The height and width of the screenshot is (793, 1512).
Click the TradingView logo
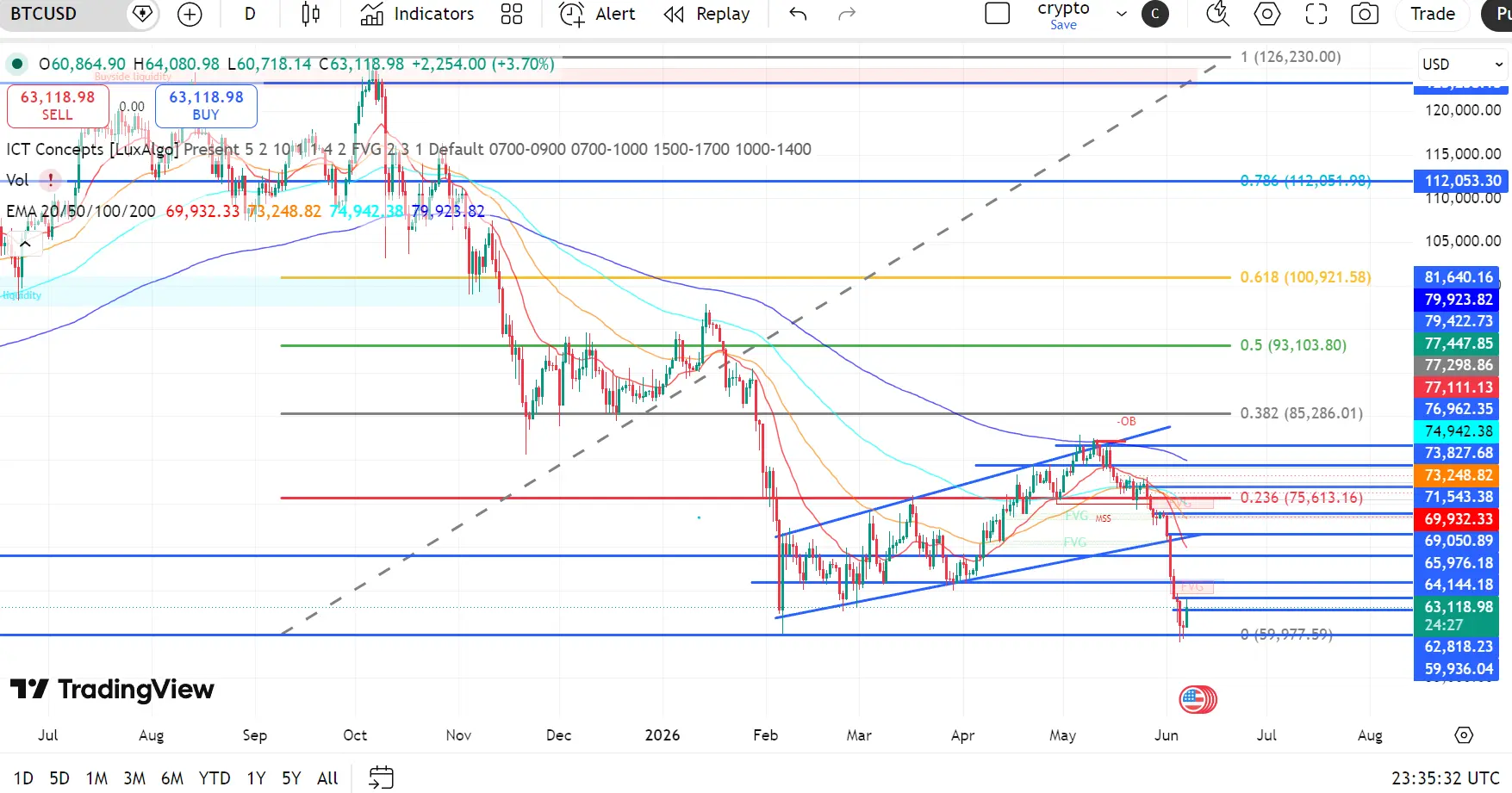pos(112,689)
